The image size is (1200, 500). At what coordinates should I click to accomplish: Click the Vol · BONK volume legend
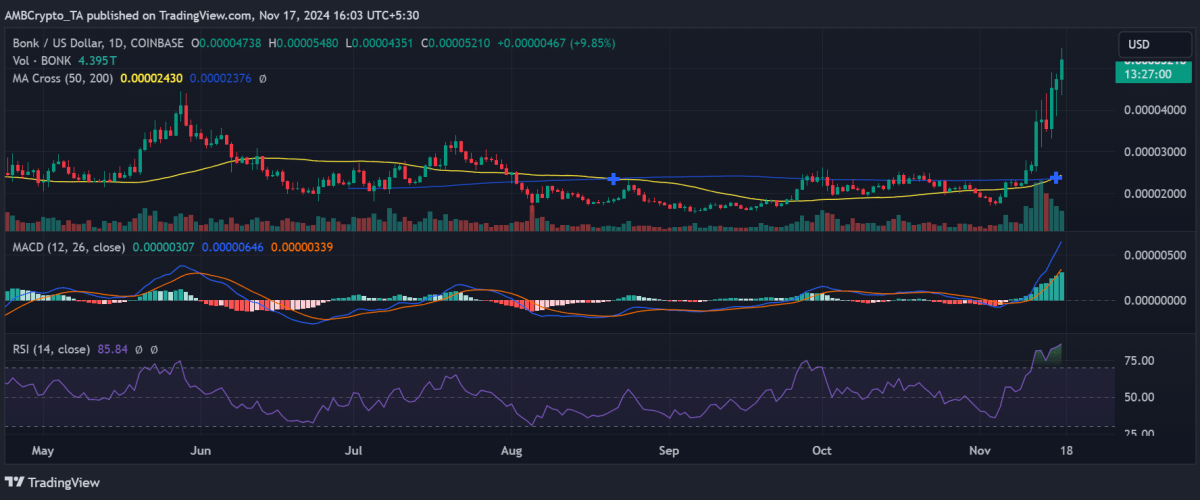pos(35,60)
